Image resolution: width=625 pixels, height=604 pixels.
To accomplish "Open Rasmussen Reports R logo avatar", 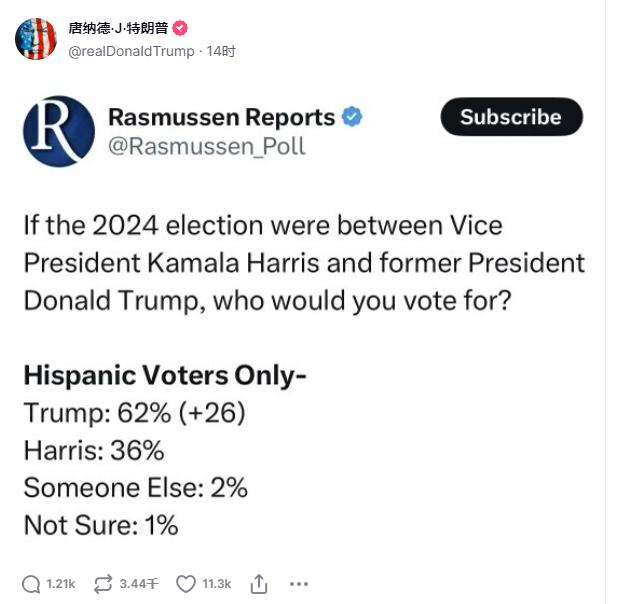I will [x=59, y=132].
